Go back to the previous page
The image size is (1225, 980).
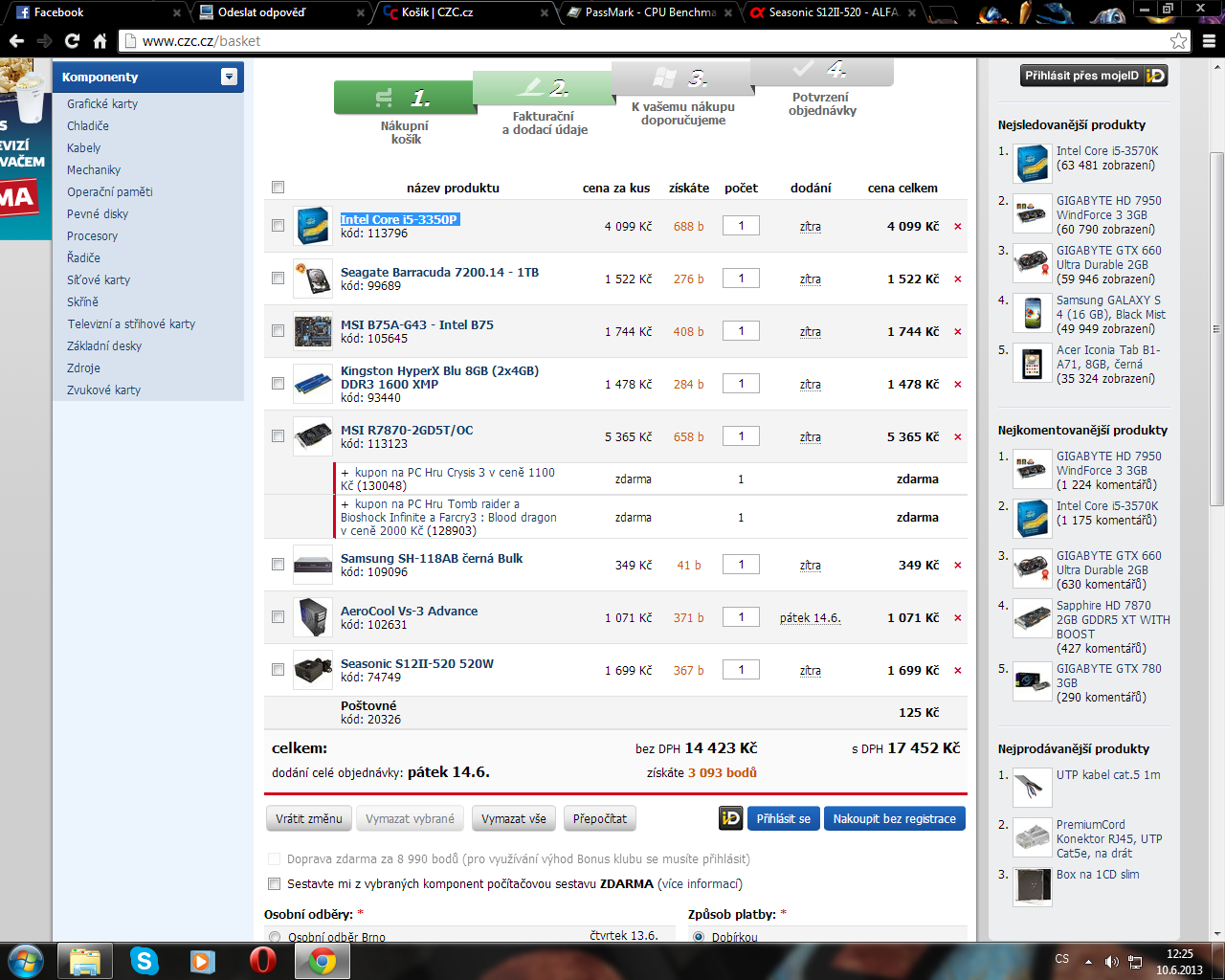(x=16, y=41)
